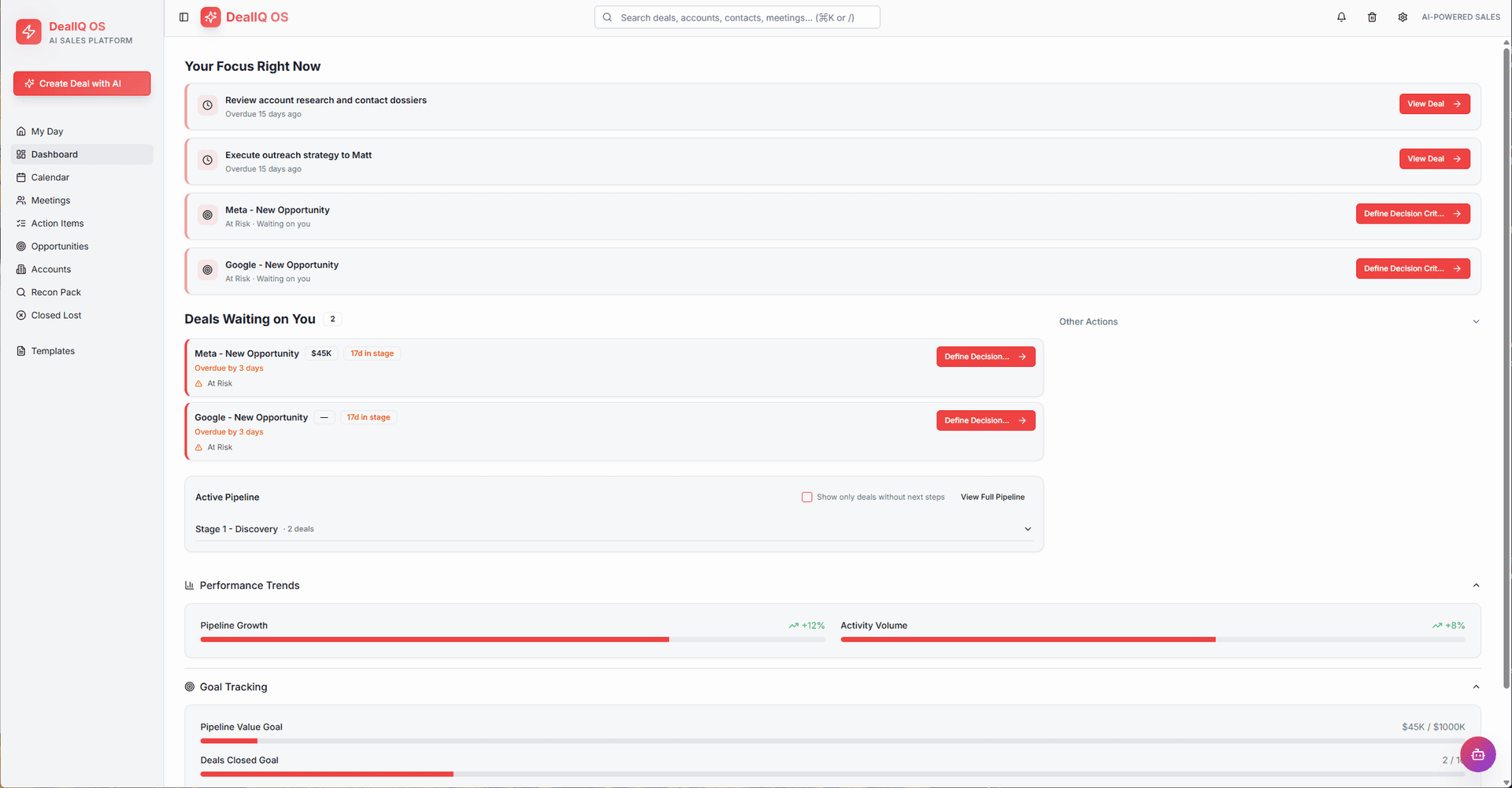Click the Pipeline Growth progress bar
Screen dimensions: 1512x788
click(512, 639)
